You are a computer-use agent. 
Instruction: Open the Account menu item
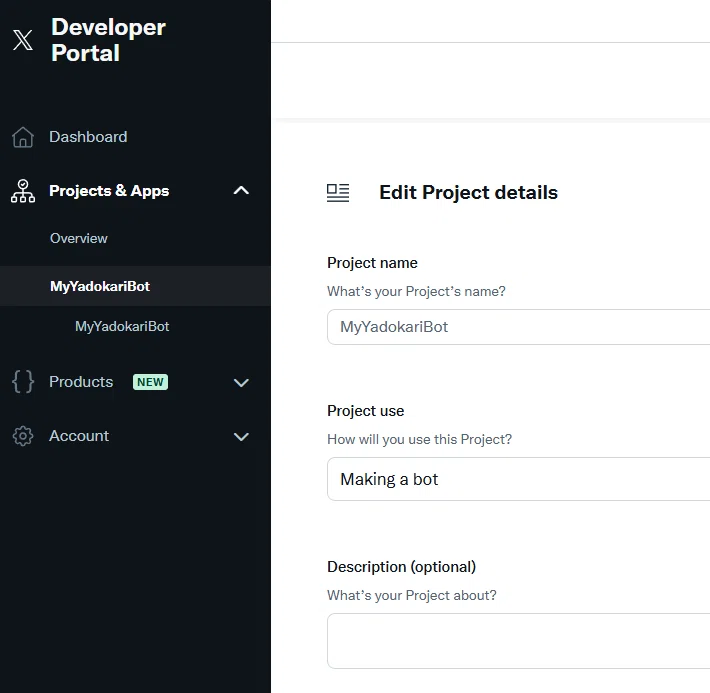point(79,436)
